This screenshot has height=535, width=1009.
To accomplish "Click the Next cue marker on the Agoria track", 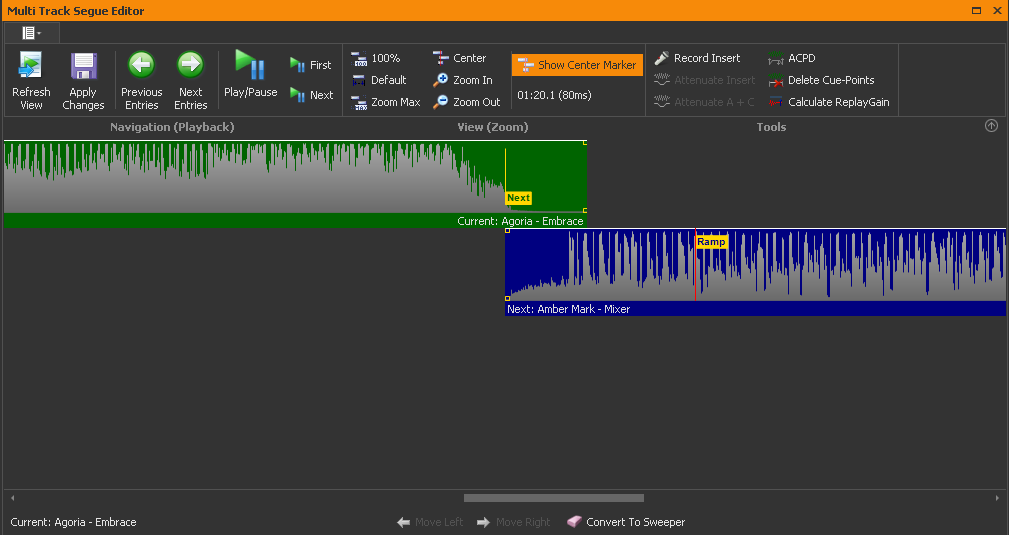I will [x=518, y=198].
